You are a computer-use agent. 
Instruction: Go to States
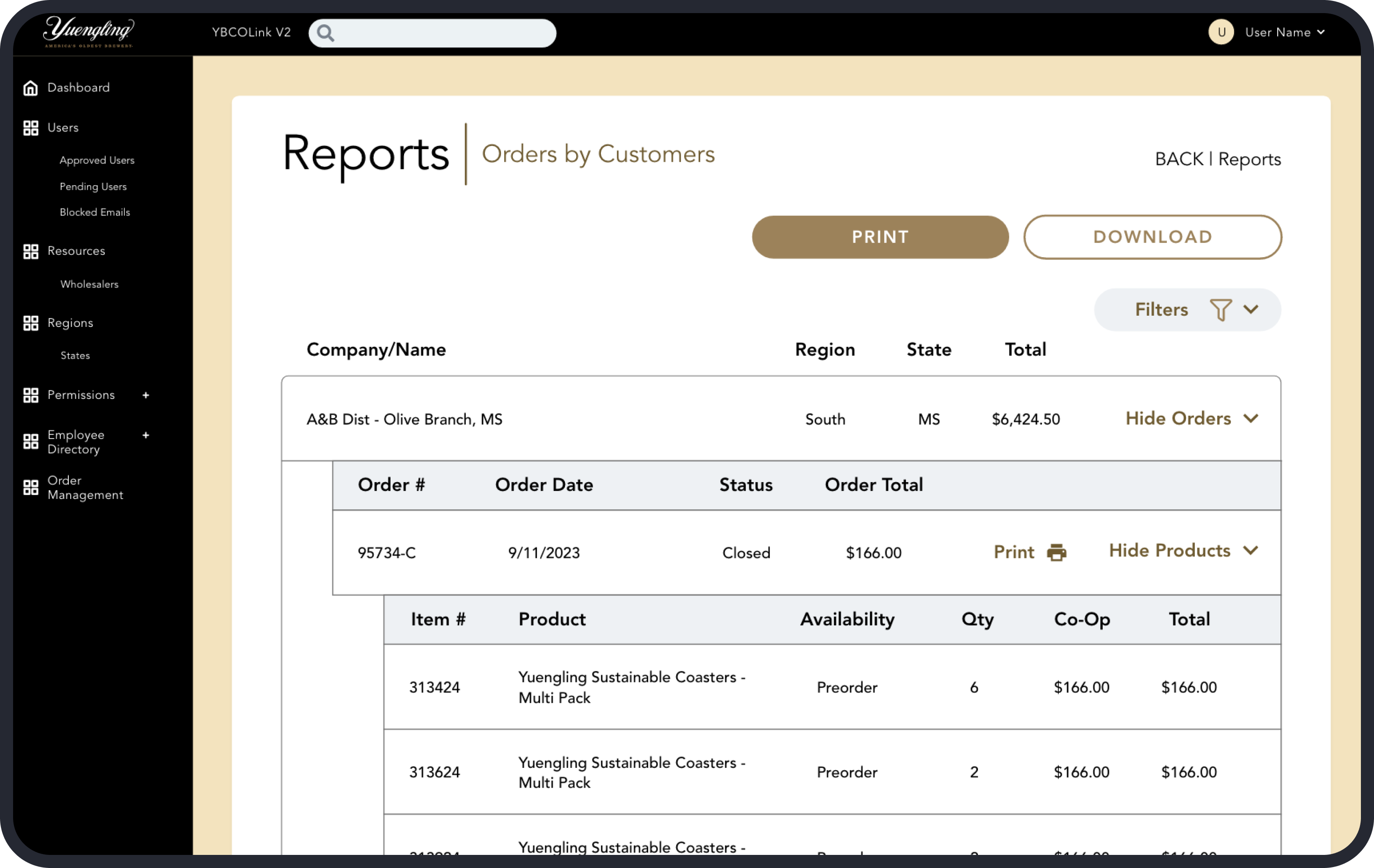coord(75,355)
